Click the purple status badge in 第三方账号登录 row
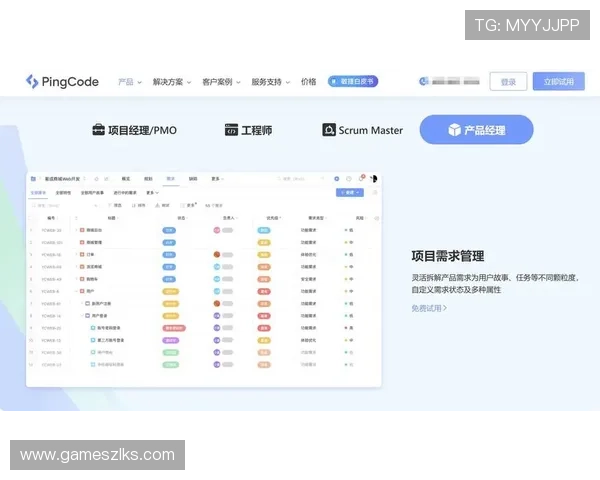Viewport: 600px width, 480px height. point(171,340)
